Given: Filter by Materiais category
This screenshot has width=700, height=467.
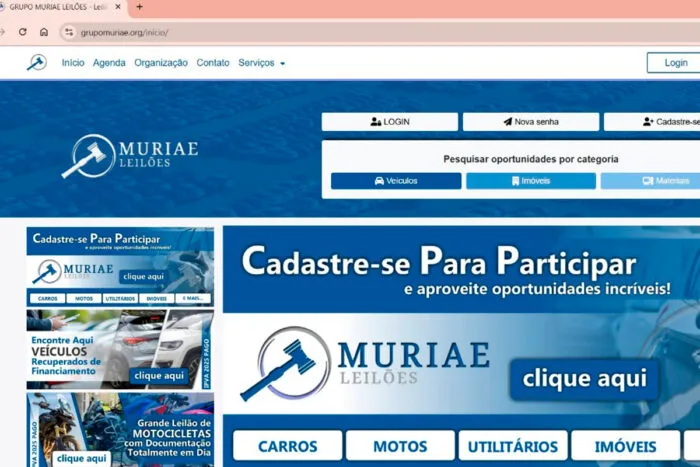Looking at the screenshot, I should point(650,181).
